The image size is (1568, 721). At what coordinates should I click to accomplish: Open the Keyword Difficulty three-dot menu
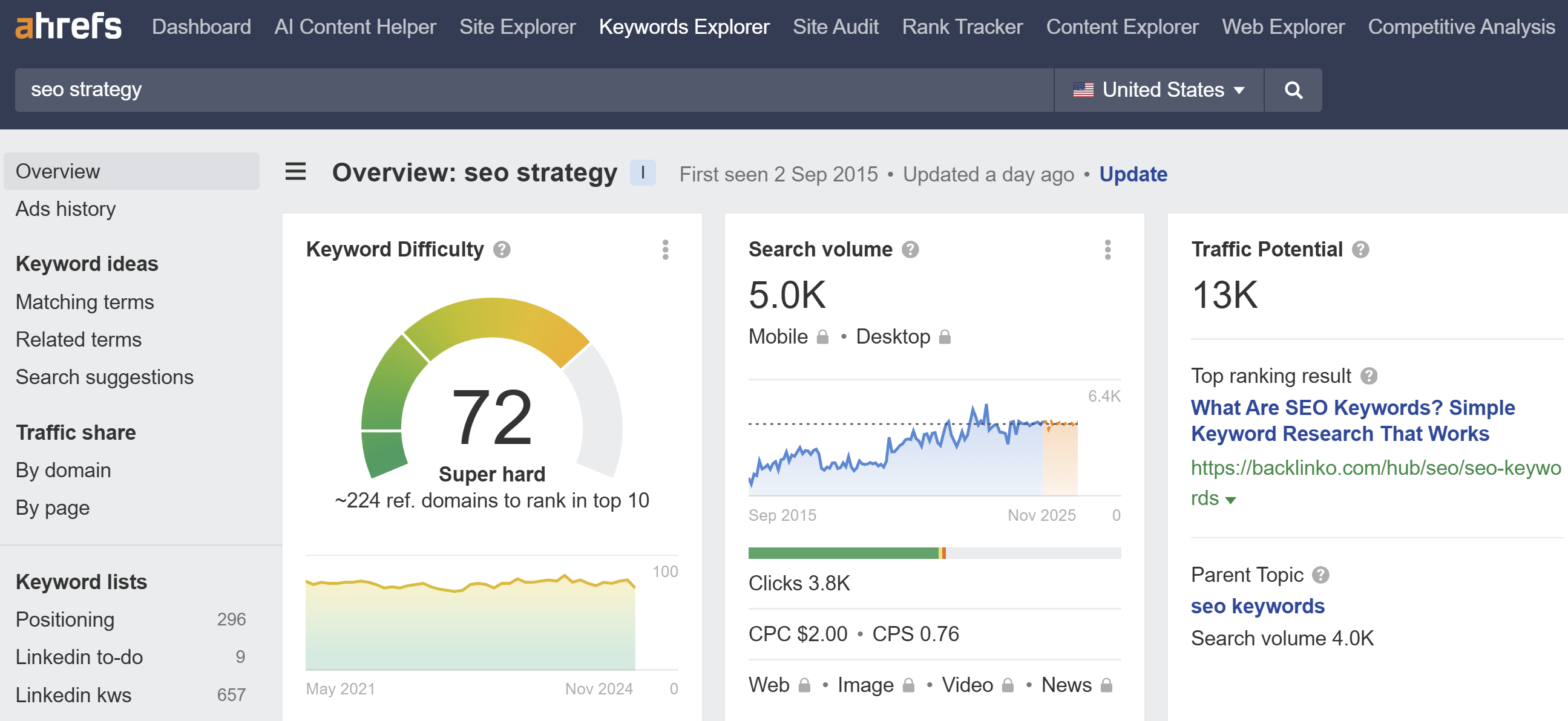pyautogui.click(x=665, y=249)
